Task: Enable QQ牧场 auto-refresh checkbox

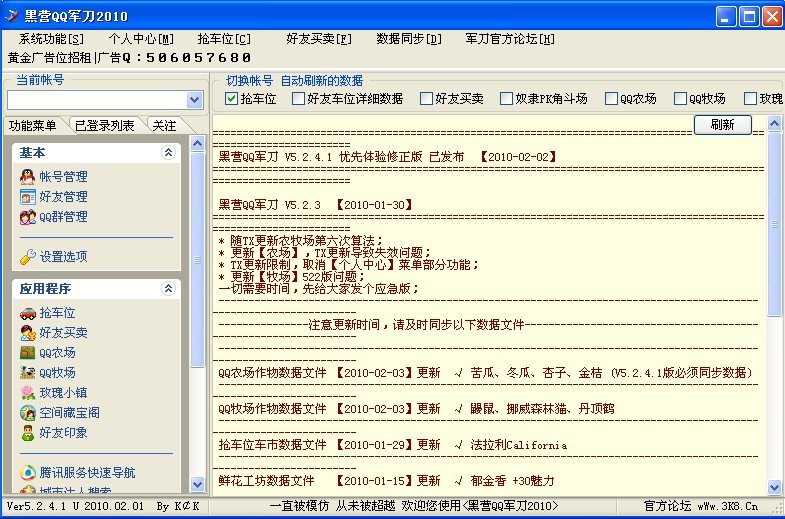Action: tap(680, 99)
